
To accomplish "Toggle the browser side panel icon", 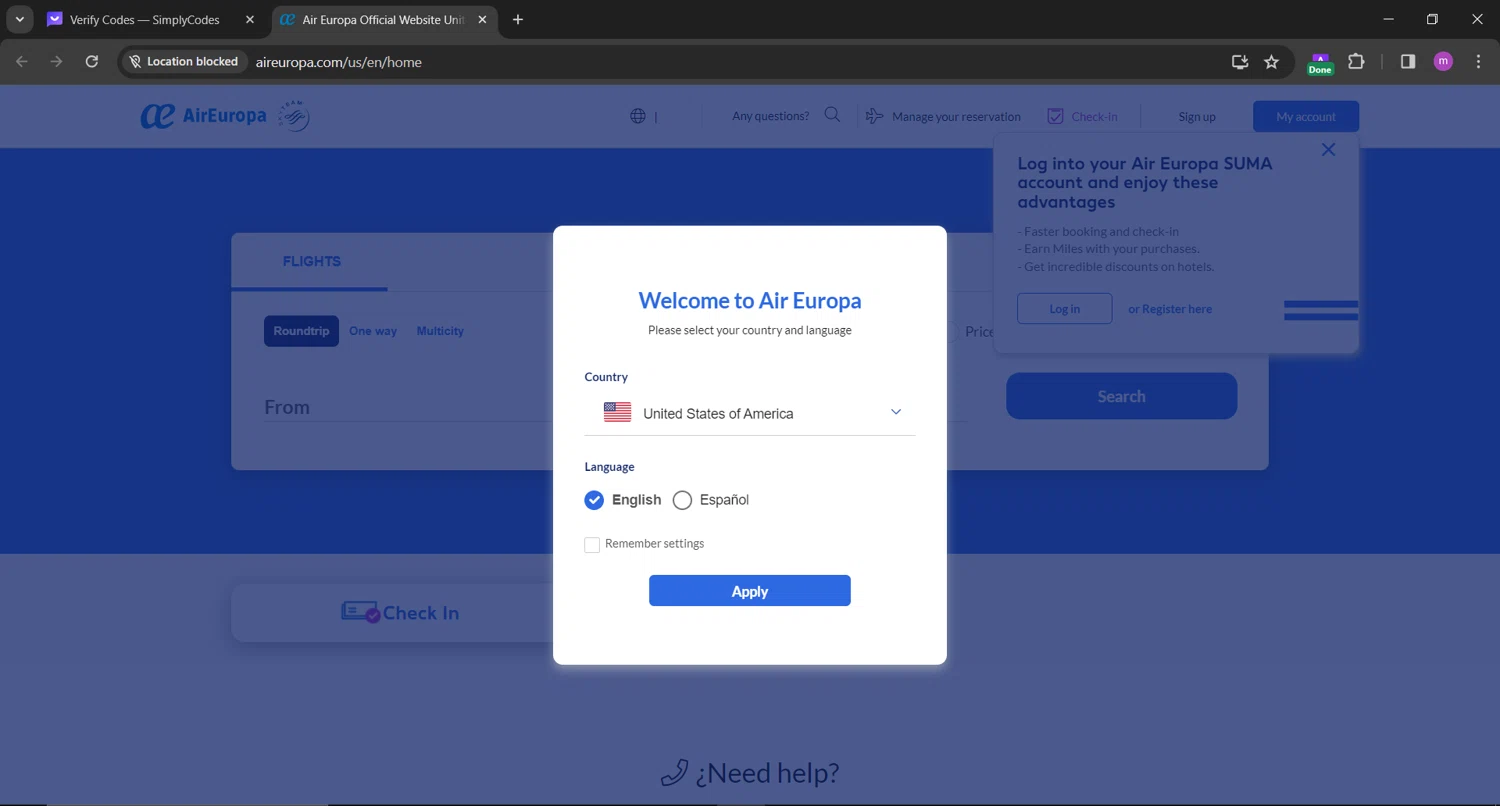I will pos(1408,62).
